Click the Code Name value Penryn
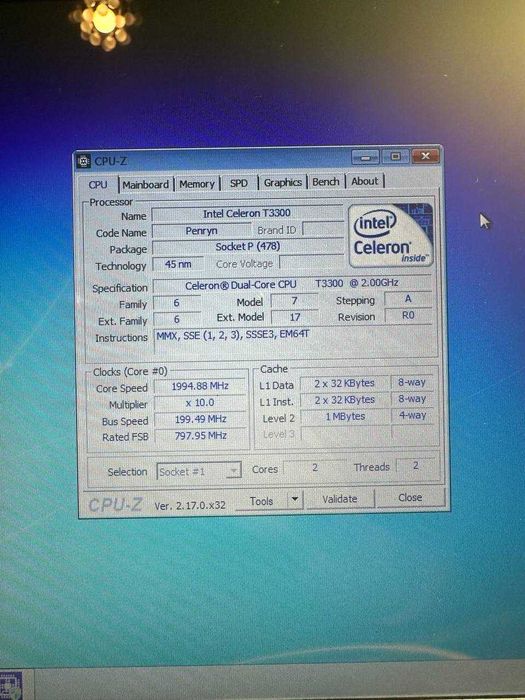The width and height of the screenshot is (525, 700). click(x=201, y=231)
